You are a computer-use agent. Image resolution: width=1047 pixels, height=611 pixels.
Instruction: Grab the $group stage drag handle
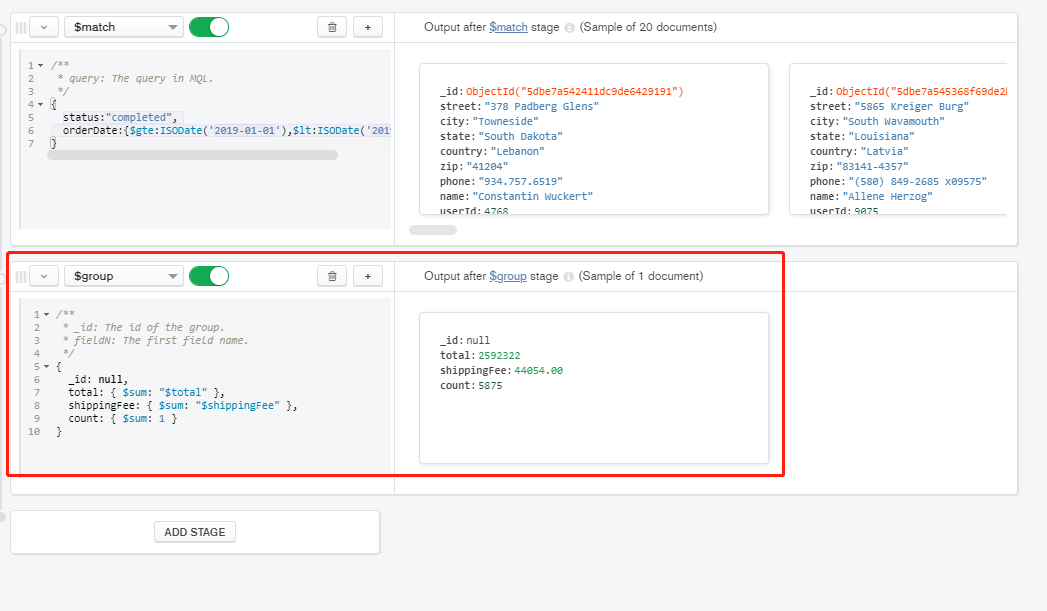tap(21, 276)
